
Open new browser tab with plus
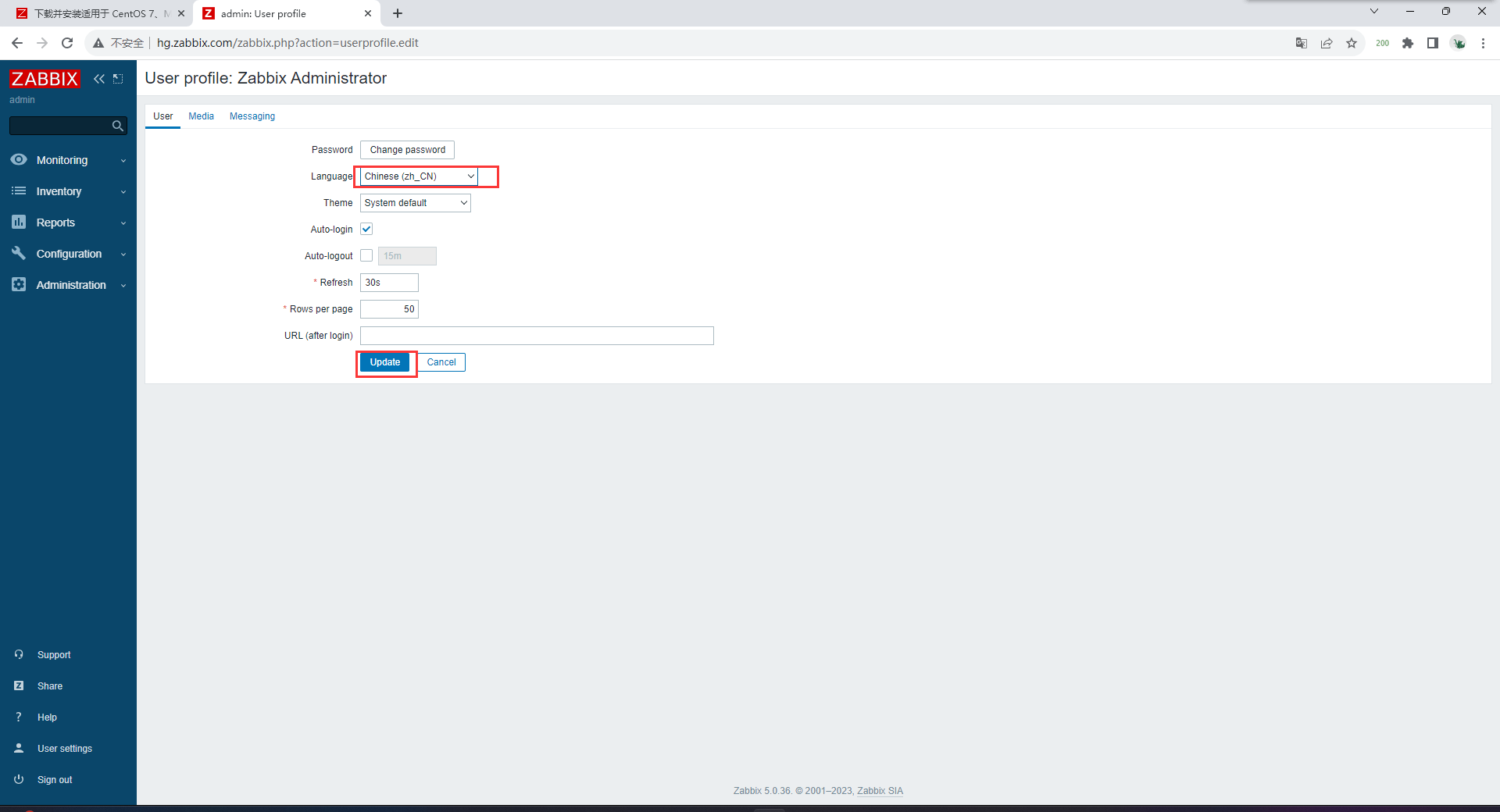coord(398,13)
